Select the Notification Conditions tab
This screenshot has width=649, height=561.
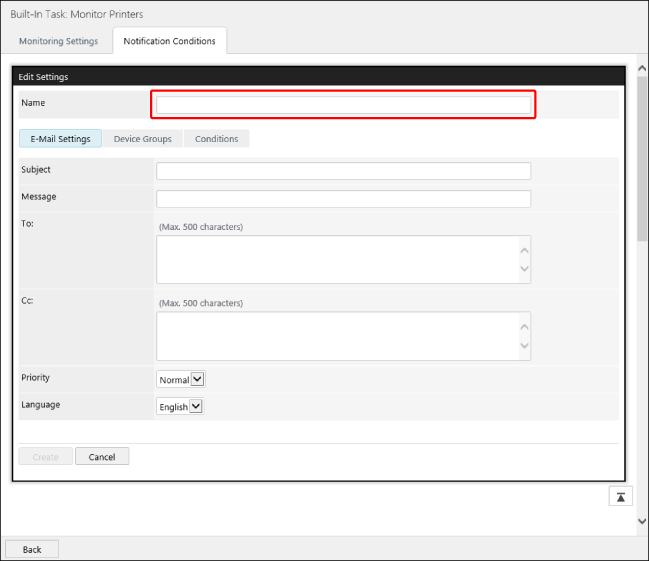169,41
